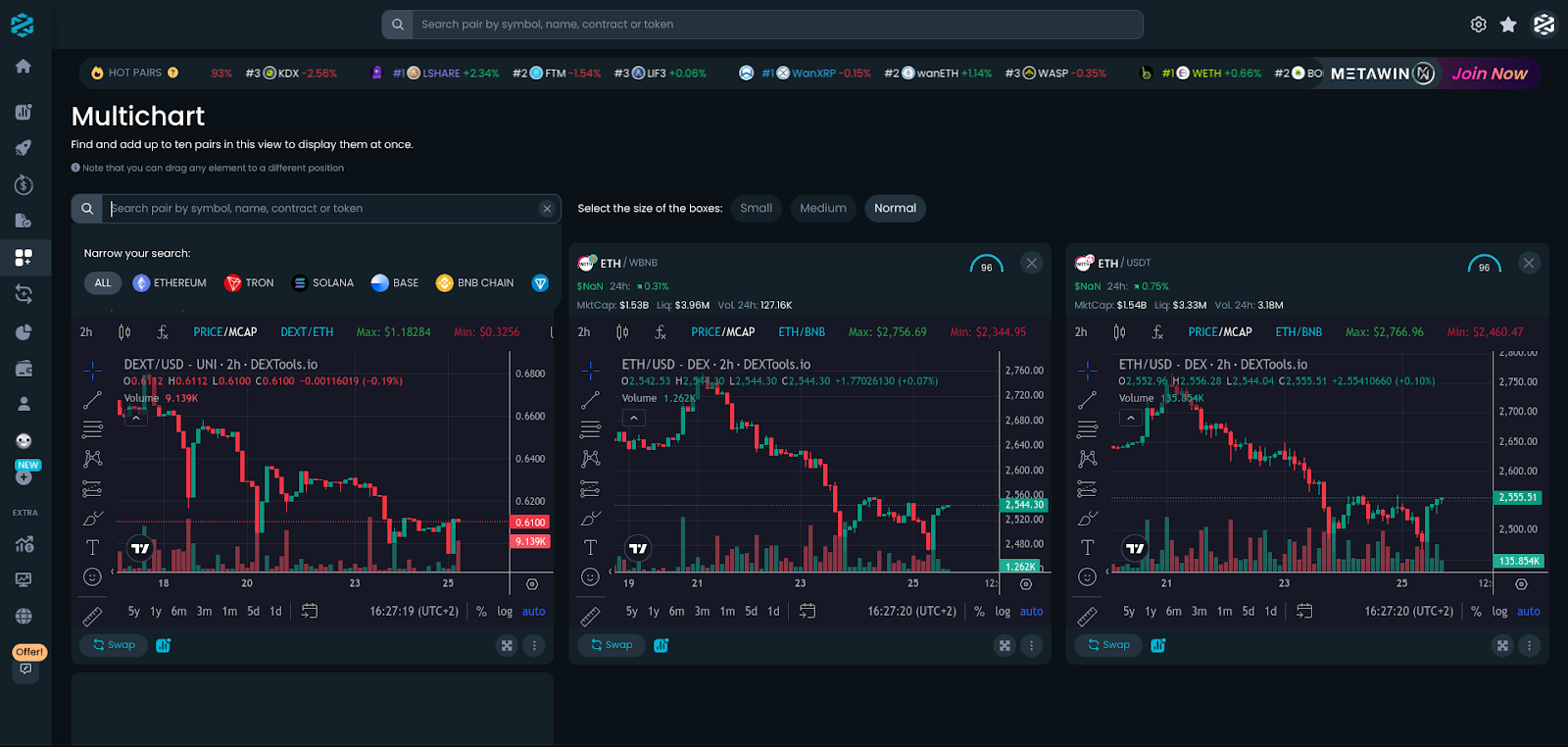The width and height of the screenshot is (1568, 747).
Task: Toggle ETH/BNB in ETH/WBNB chart
Action: [802, 332]
